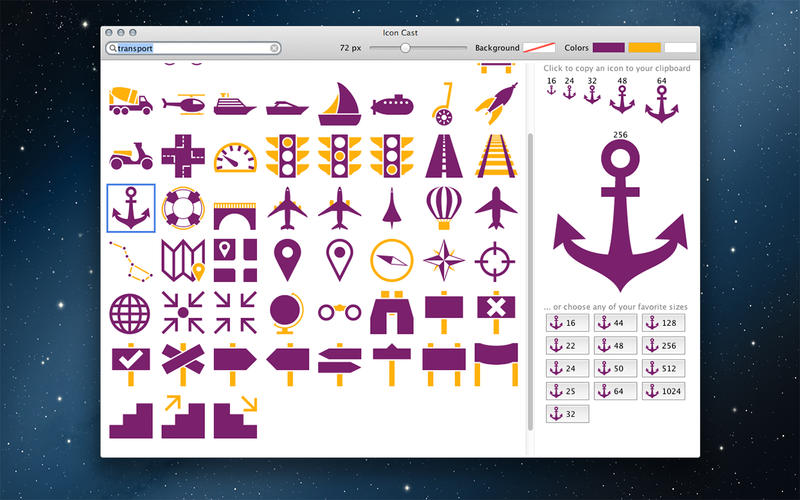This screenshot has width=800, height=500.
Task: Choose the railway tracks icon
Action: click(496, 156)
